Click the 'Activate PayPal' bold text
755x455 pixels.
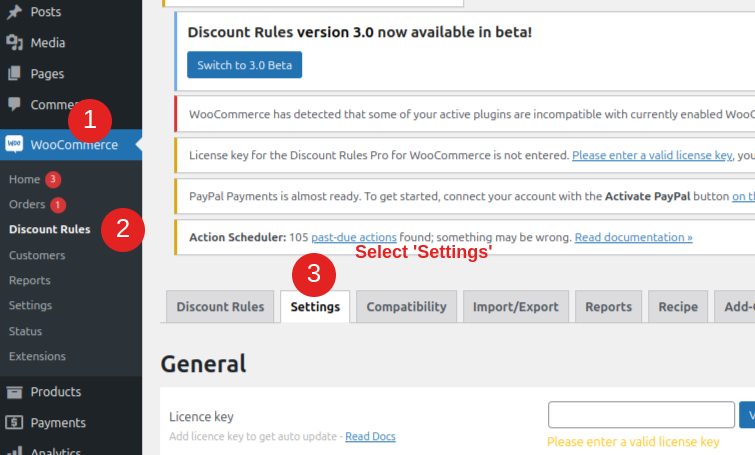pyautogui.click(x=648, y=196)
